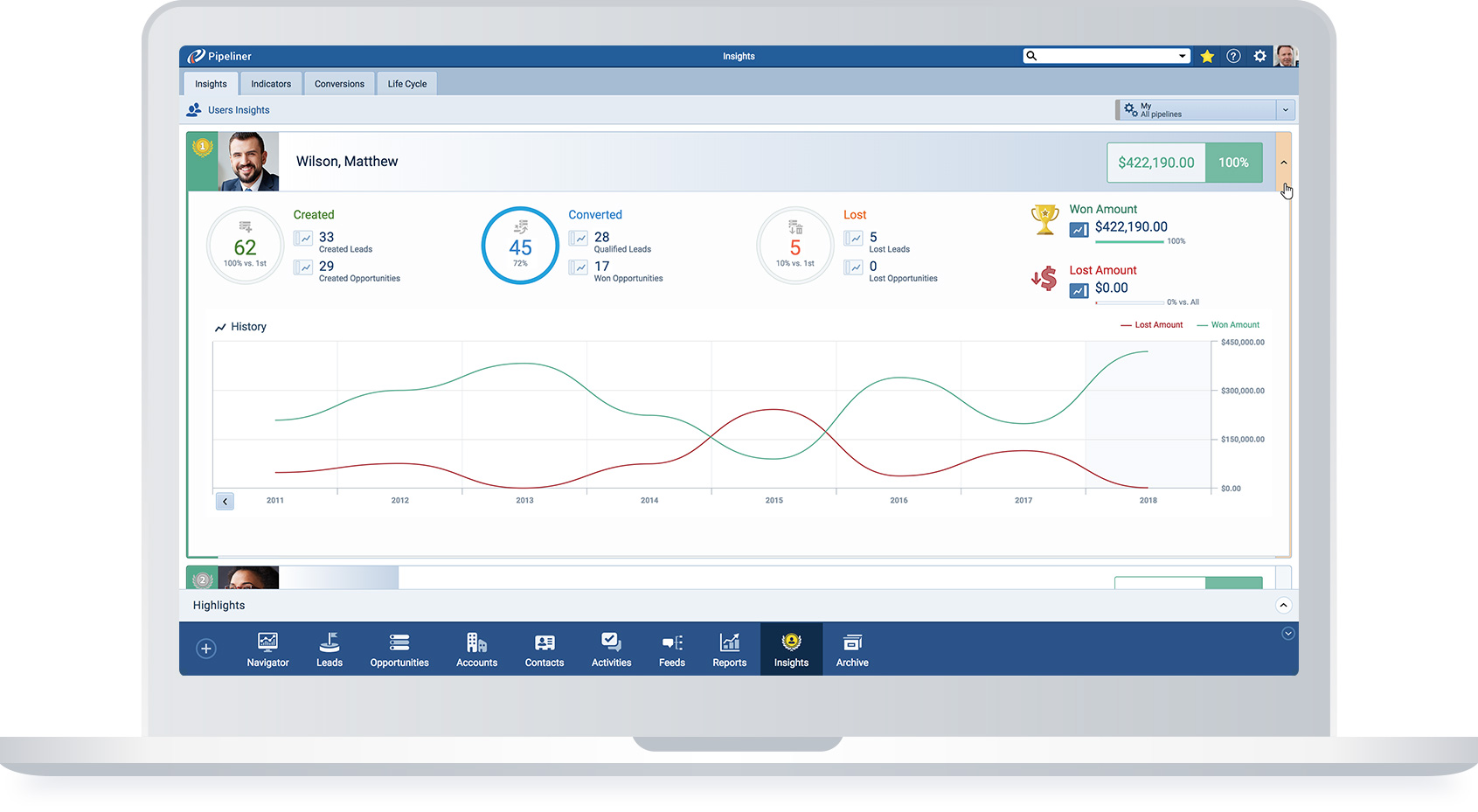Open application settings via the gear icon
The width and height of the screenshot is (1478, 812).
pos(1259,55)
